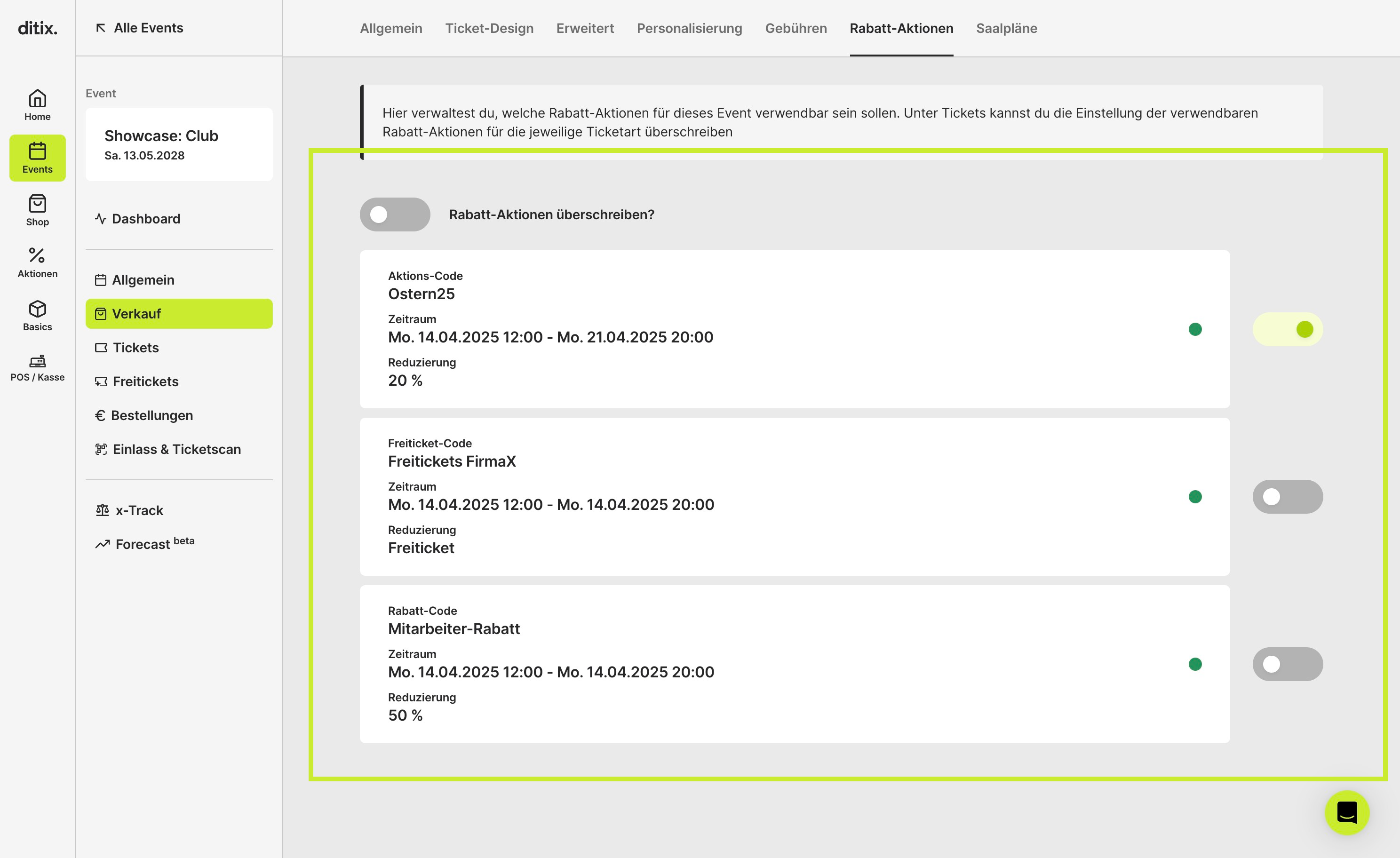
Task: Enable the Mitarbeiter-Rabatt toggle
Action: (x=1288, y=664)
